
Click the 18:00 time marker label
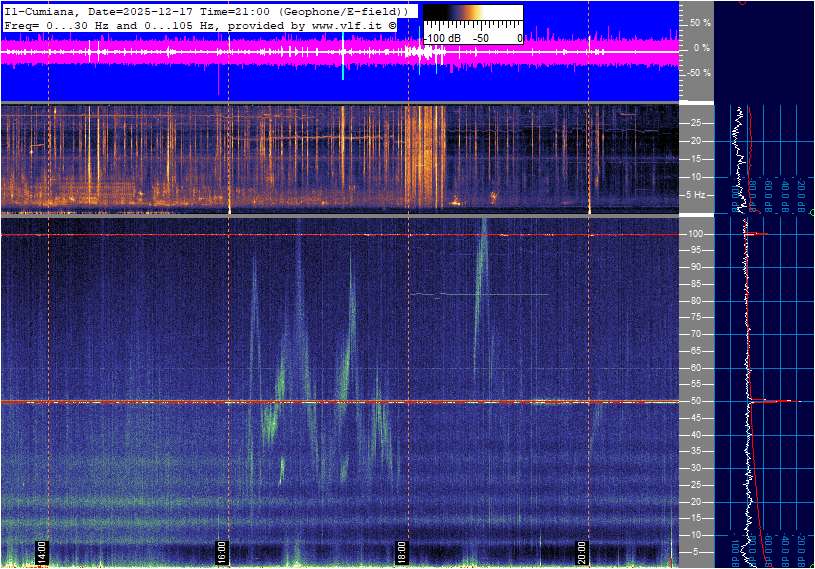402,552
